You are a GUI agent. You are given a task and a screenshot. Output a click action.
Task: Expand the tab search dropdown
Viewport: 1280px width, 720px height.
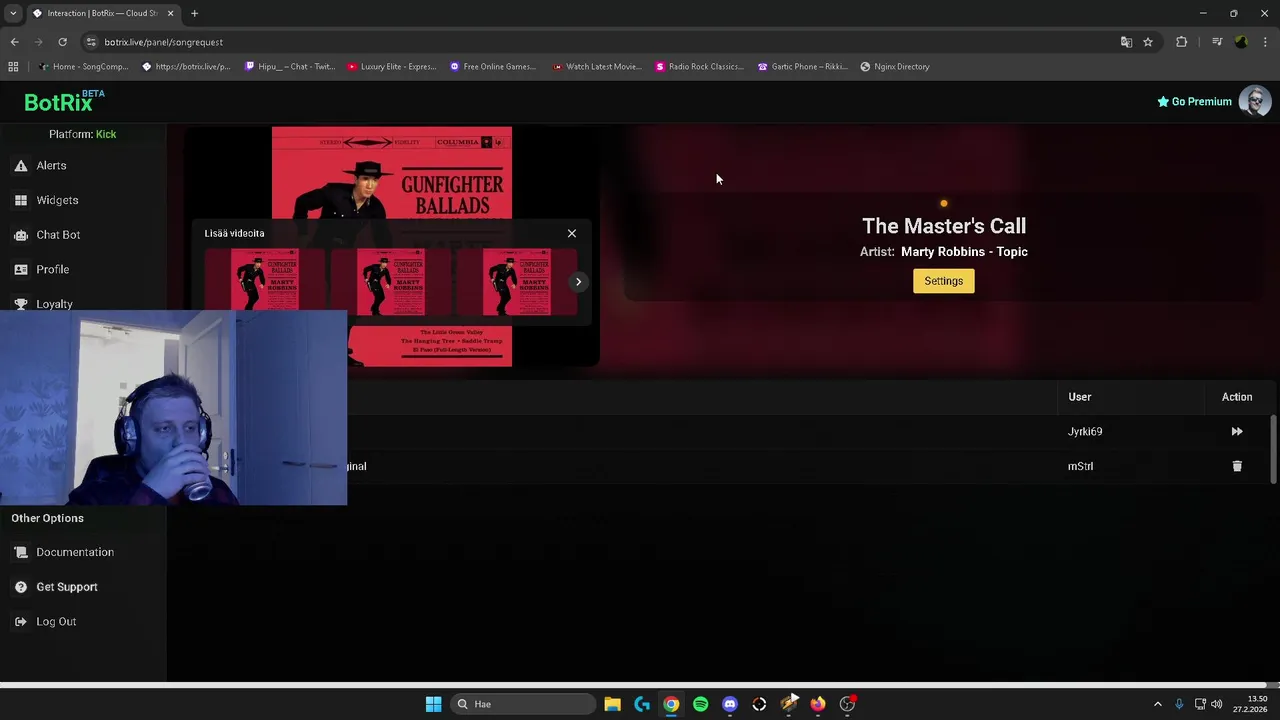pyautogui.click(x=12, y=13)
